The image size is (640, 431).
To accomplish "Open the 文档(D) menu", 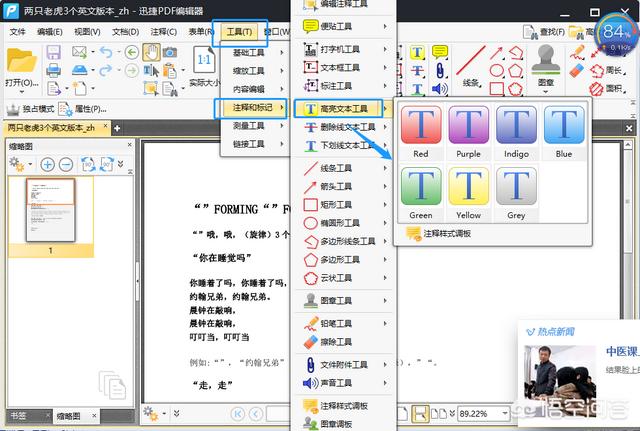I will point(125,32).
